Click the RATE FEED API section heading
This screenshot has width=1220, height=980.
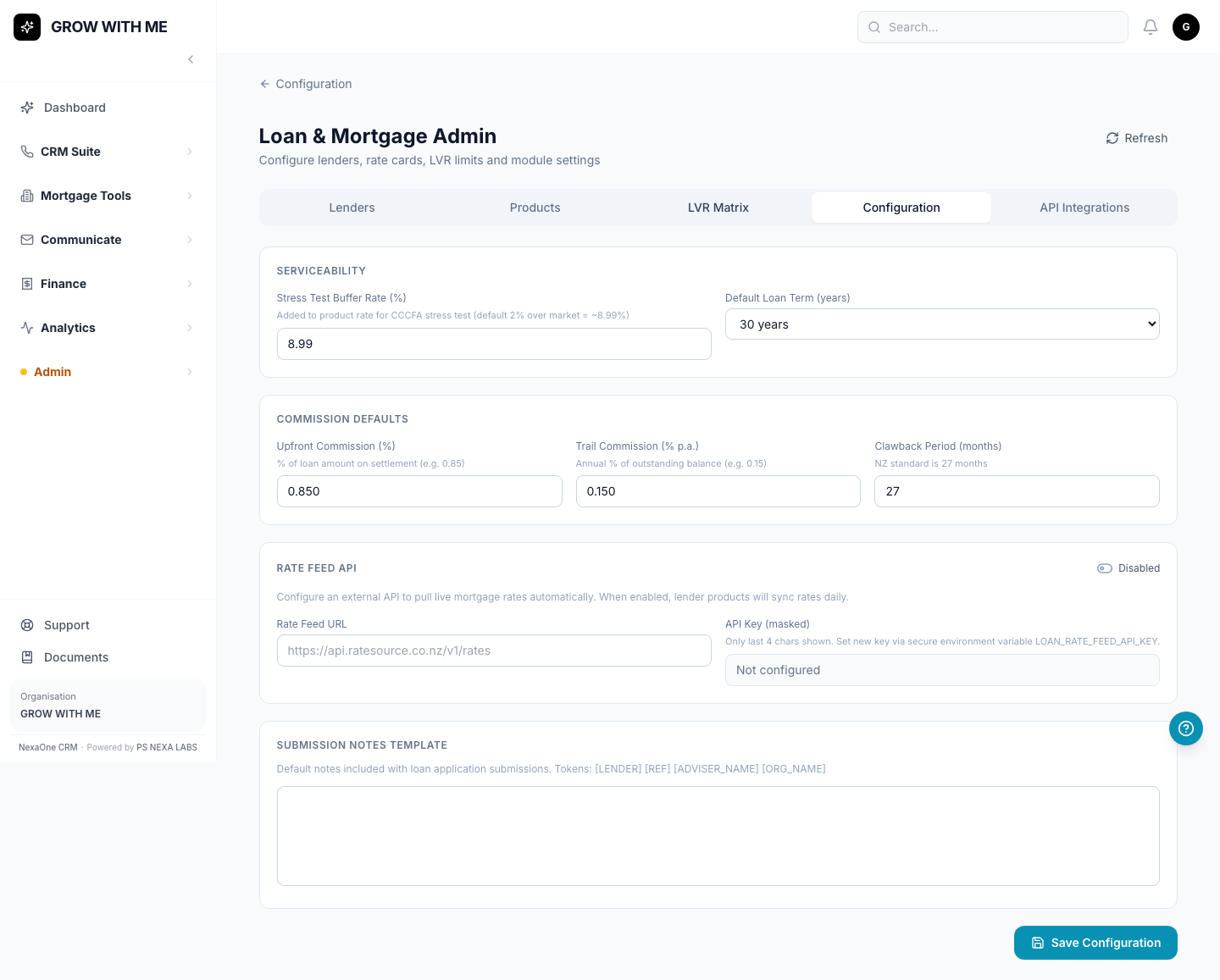(317, 568)
